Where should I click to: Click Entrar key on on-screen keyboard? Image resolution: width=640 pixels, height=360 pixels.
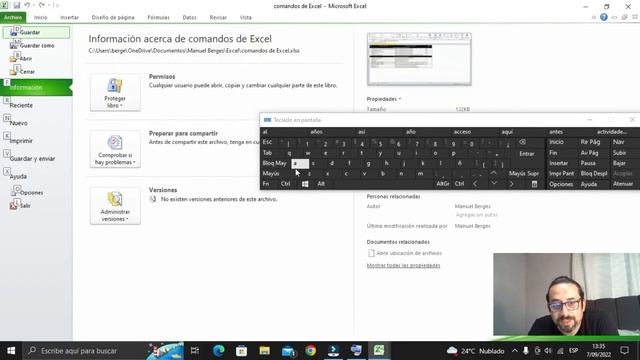click(527, 154)
